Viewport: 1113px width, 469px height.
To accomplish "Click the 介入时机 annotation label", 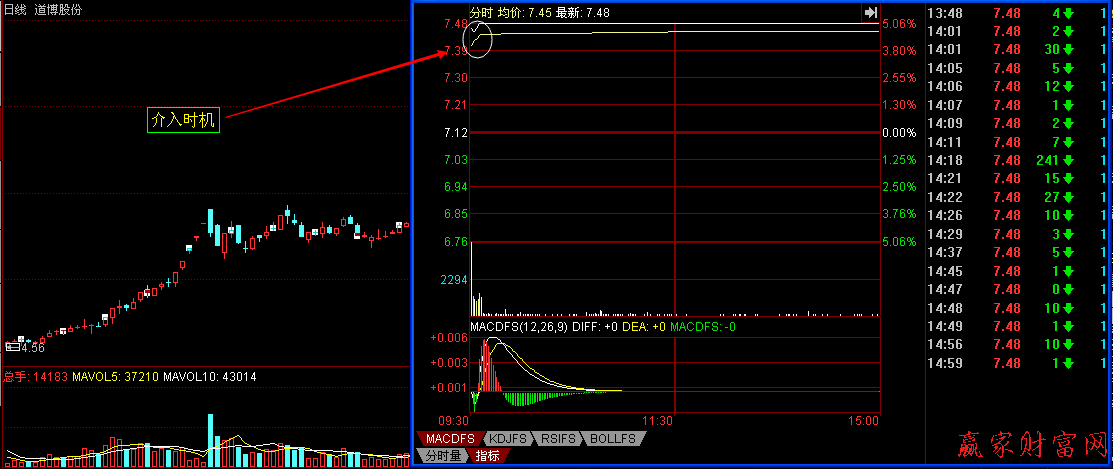I will click(182, 119).
